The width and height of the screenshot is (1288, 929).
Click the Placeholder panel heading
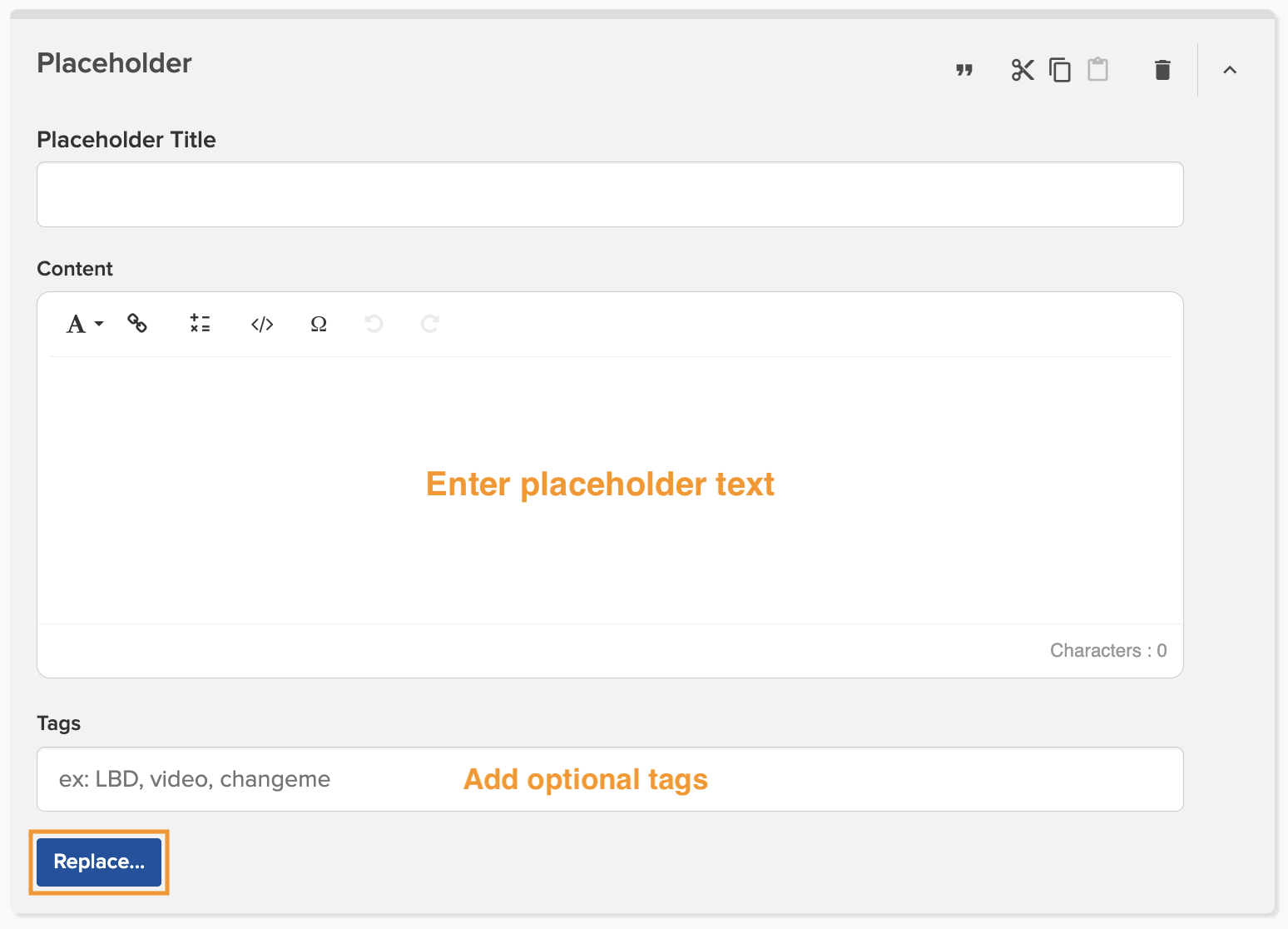coord(115,63)
